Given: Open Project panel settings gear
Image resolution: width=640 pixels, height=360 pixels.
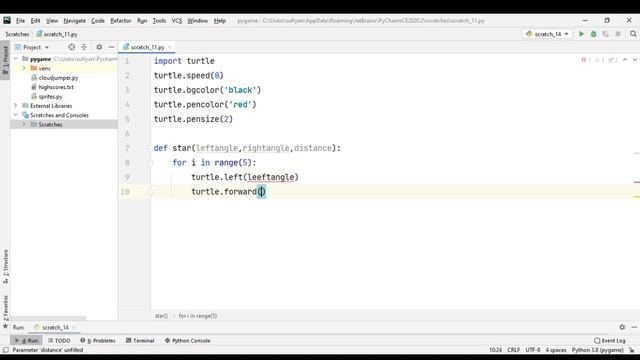Looking at the screenshot, I should 99,47.
